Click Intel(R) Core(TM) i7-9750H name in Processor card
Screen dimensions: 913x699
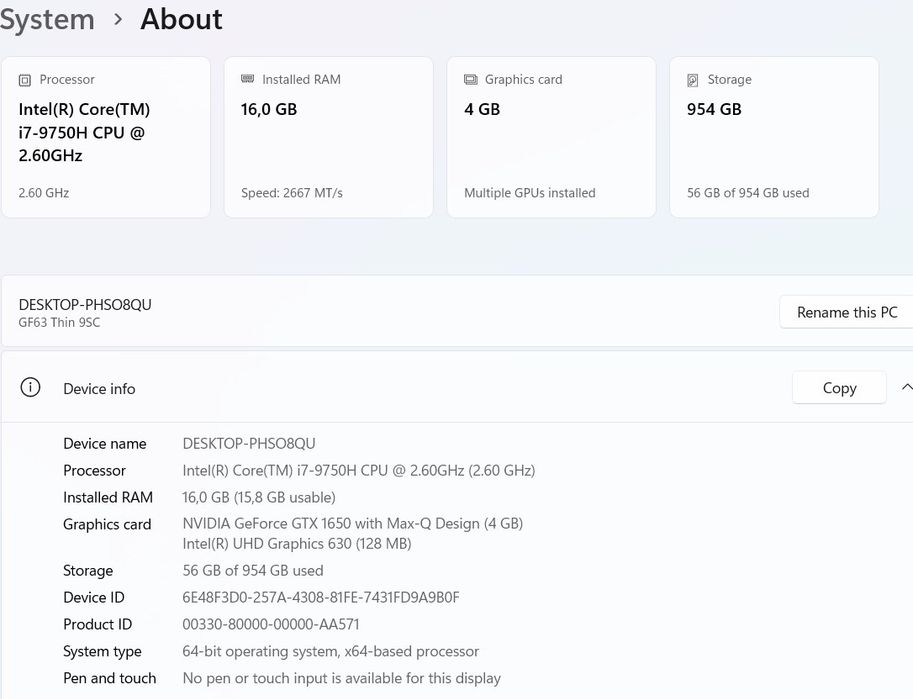coord(84,132)
